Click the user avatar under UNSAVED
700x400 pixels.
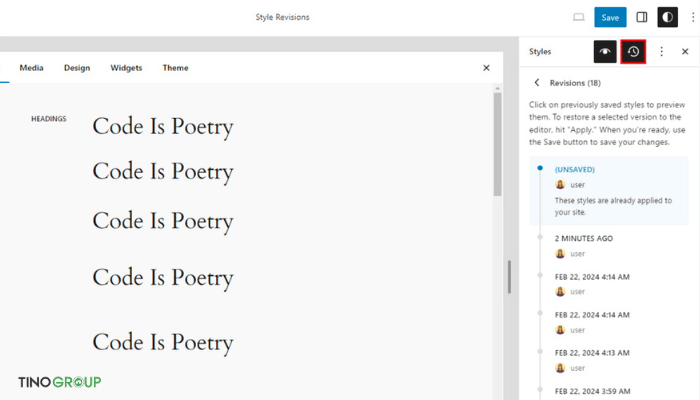coord(560,184)
